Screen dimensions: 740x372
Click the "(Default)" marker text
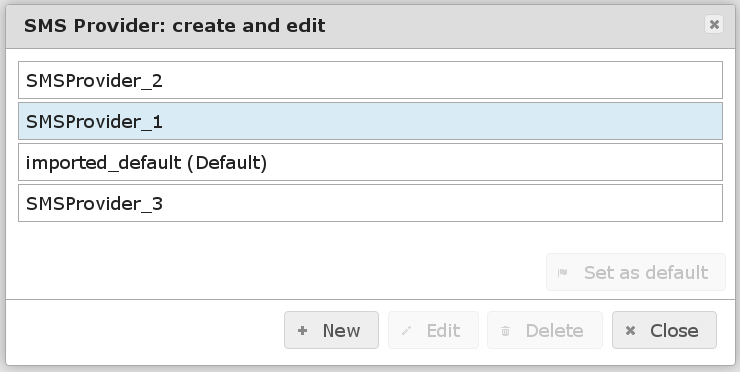227,163
